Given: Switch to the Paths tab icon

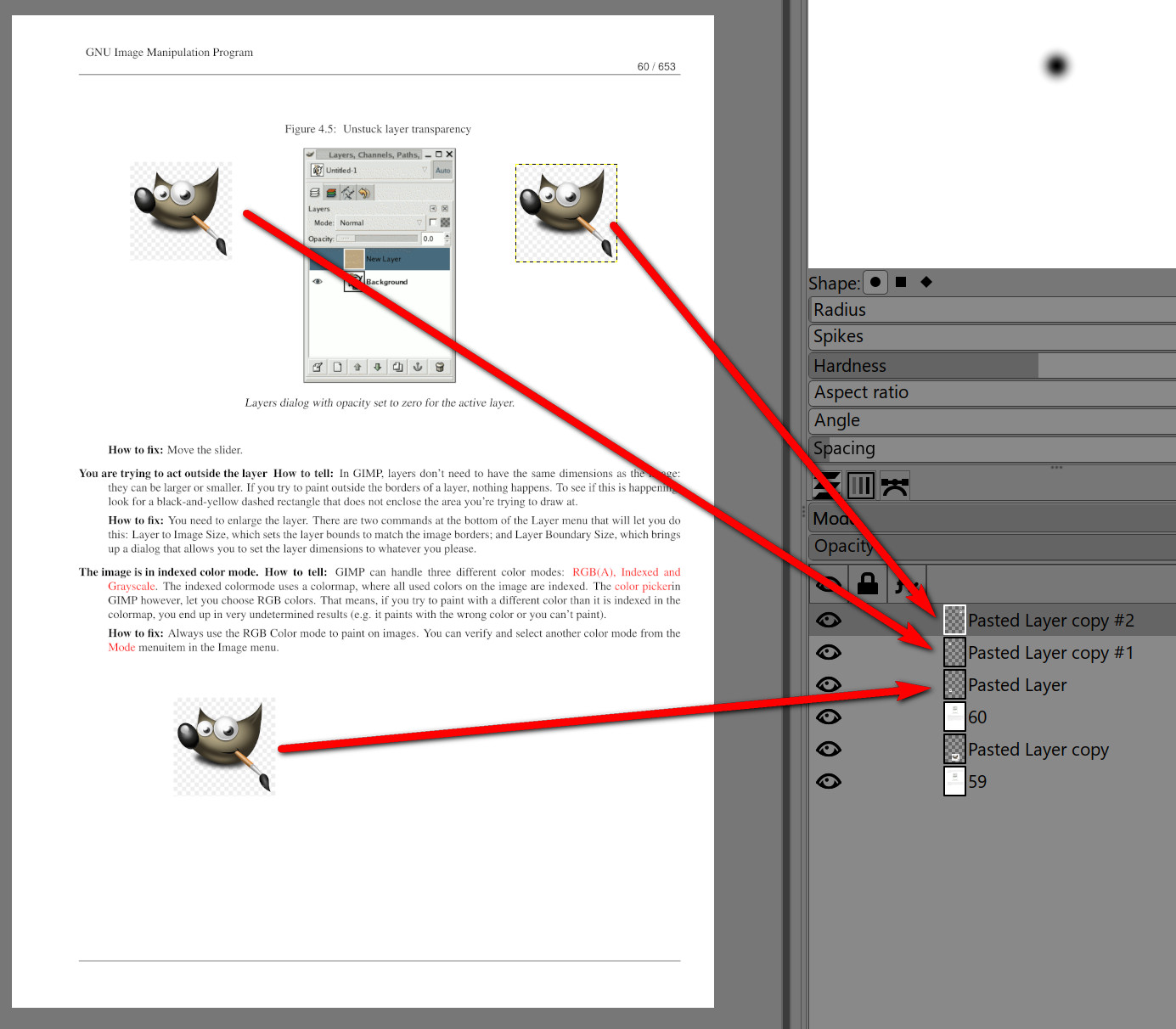Looking at the screenshot, I should click(x=895, y=486).
